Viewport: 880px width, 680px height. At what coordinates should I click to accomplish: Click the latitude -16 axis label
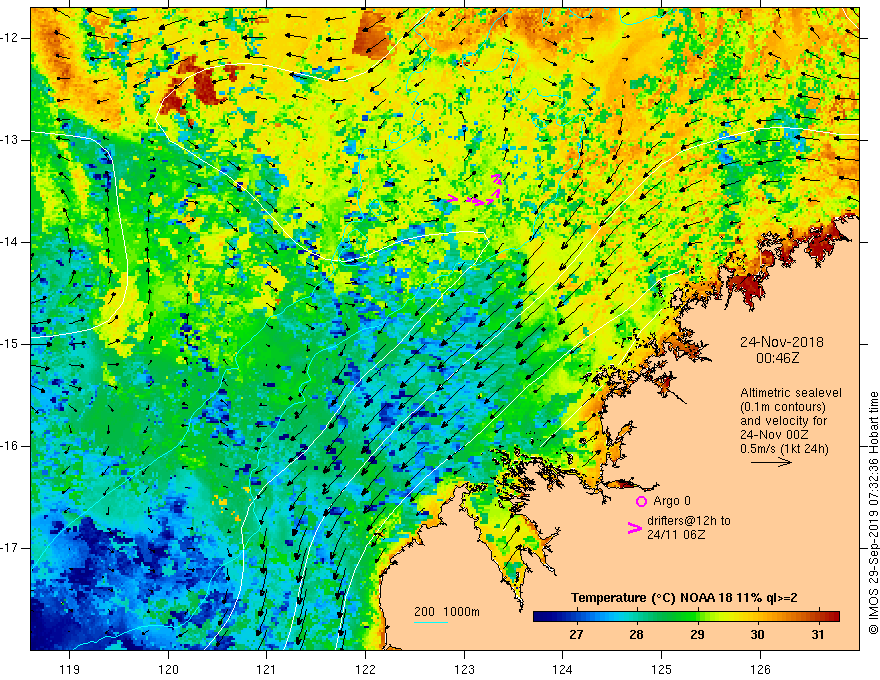(10, 446)
